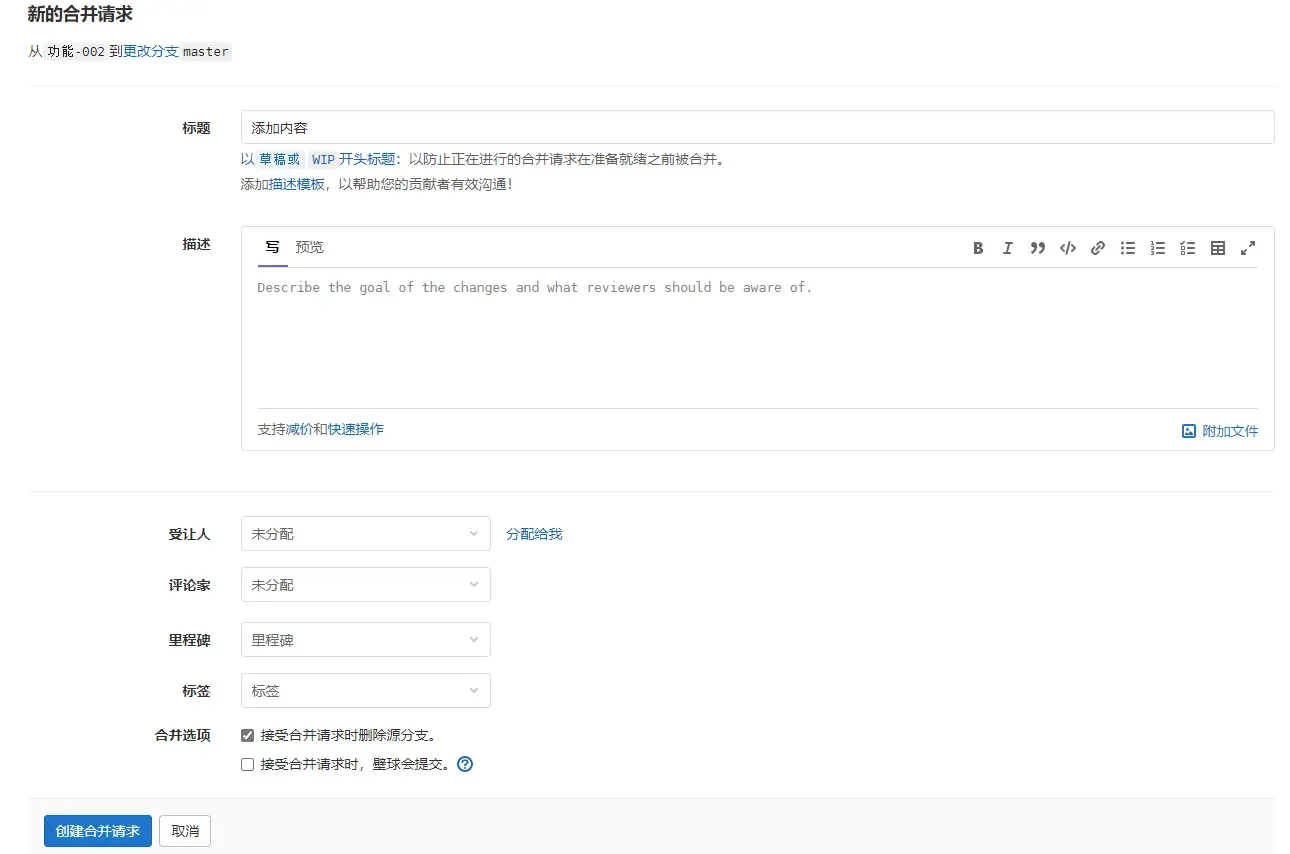Viewport: 1290px width, 854px height.
Task: Uncheck delete source branch option
Action: coord(248,735)
